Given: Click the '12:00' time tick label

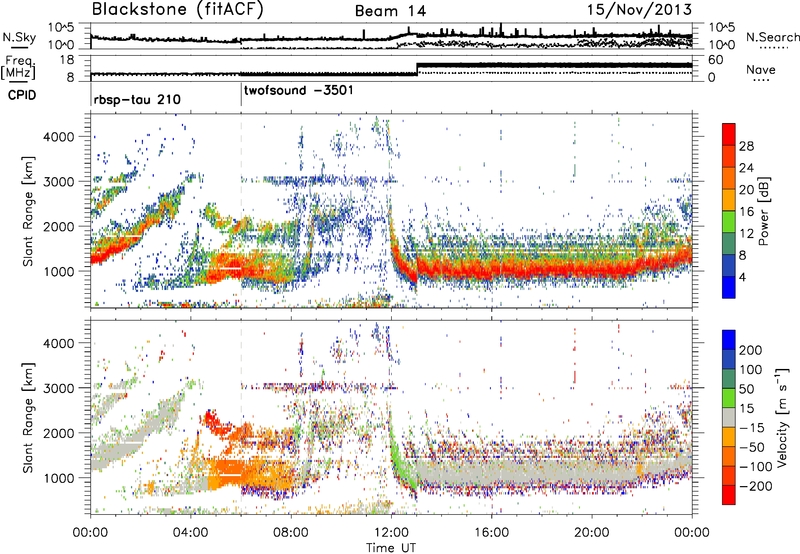Looking at the screenshot, I should pos(391,533).
